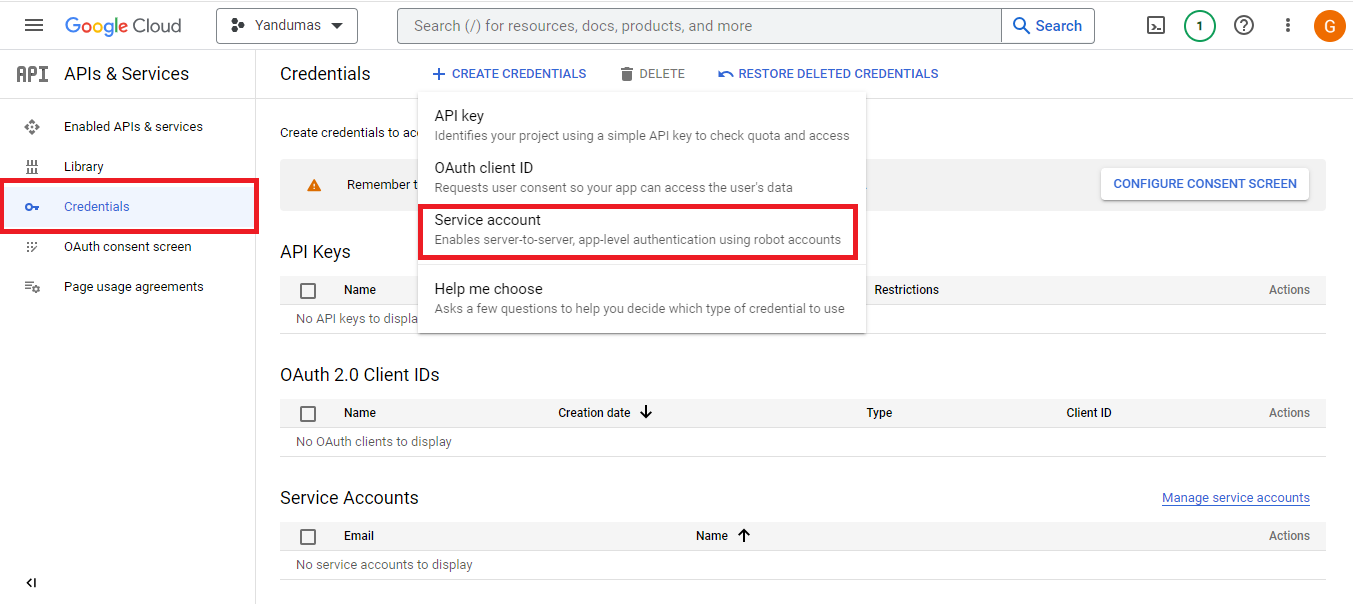The width and height of the screenshot is (1353, 604).
Task: Click the Credentials page title
Action: pyautogui.click(x=325, y=74)
